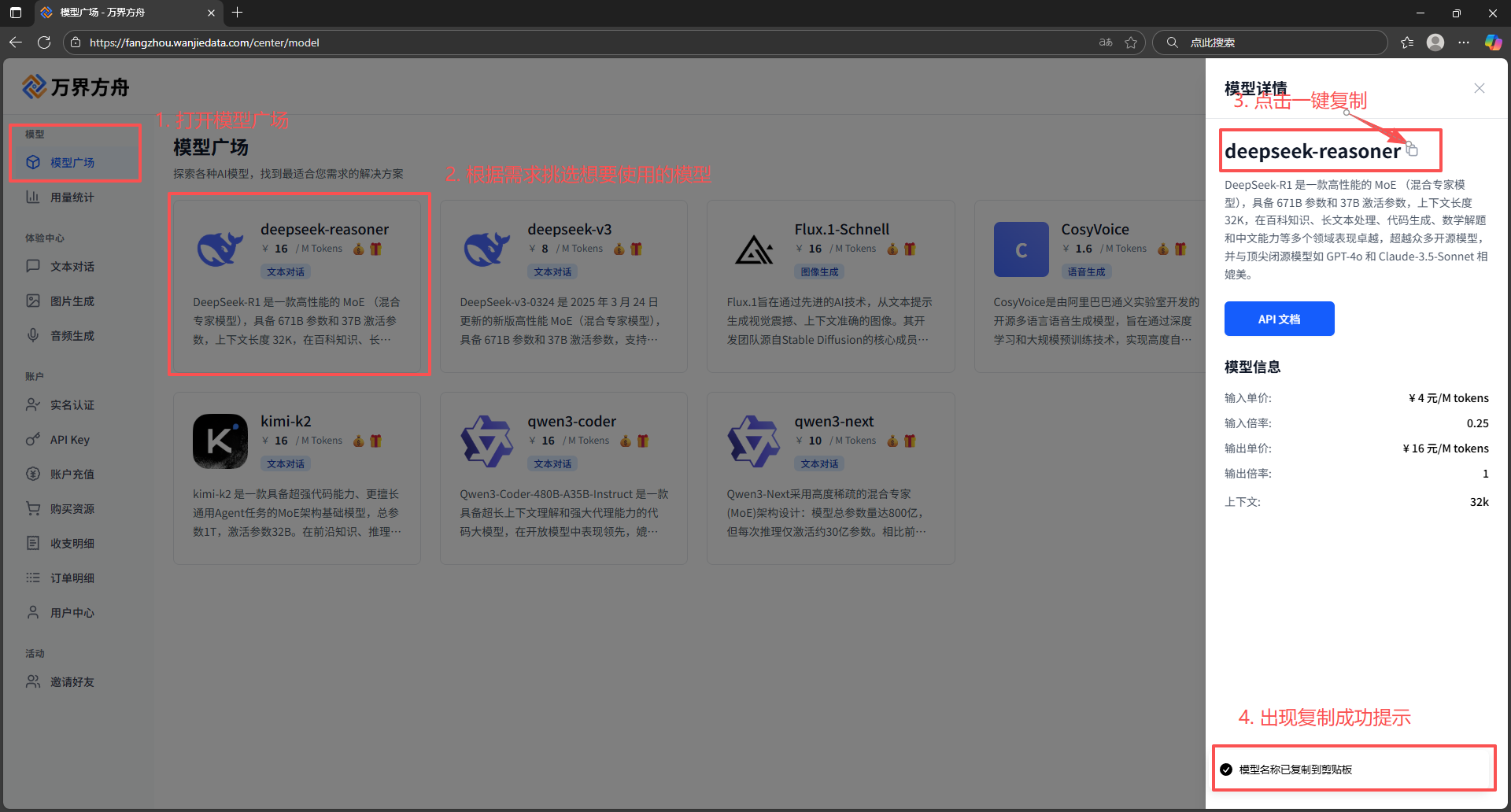
Task: Copy the deepseek-reasoner model name icon
Action: point(1412,149)
